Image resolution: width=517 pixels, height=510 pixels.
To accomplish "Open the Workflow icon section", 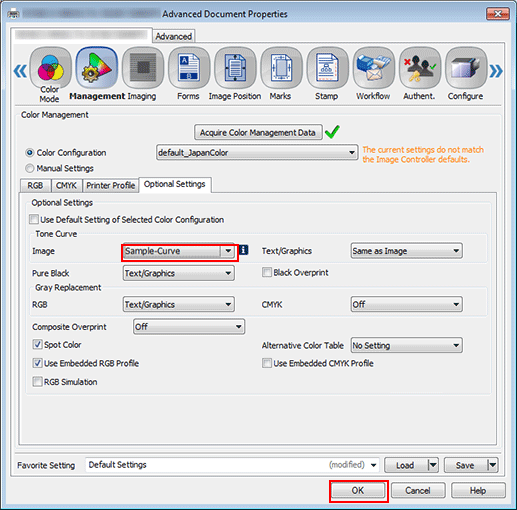I will [373, 68].
